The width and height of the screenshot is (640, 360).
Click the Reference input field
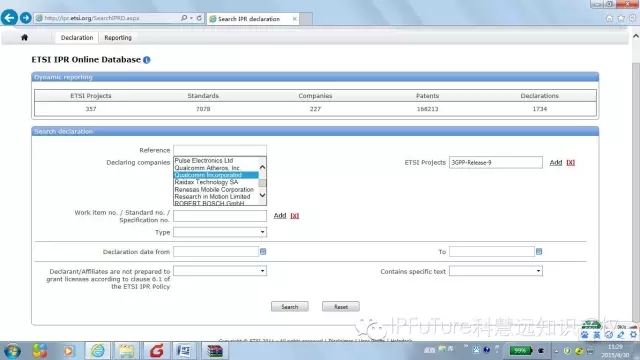[220, 150]
